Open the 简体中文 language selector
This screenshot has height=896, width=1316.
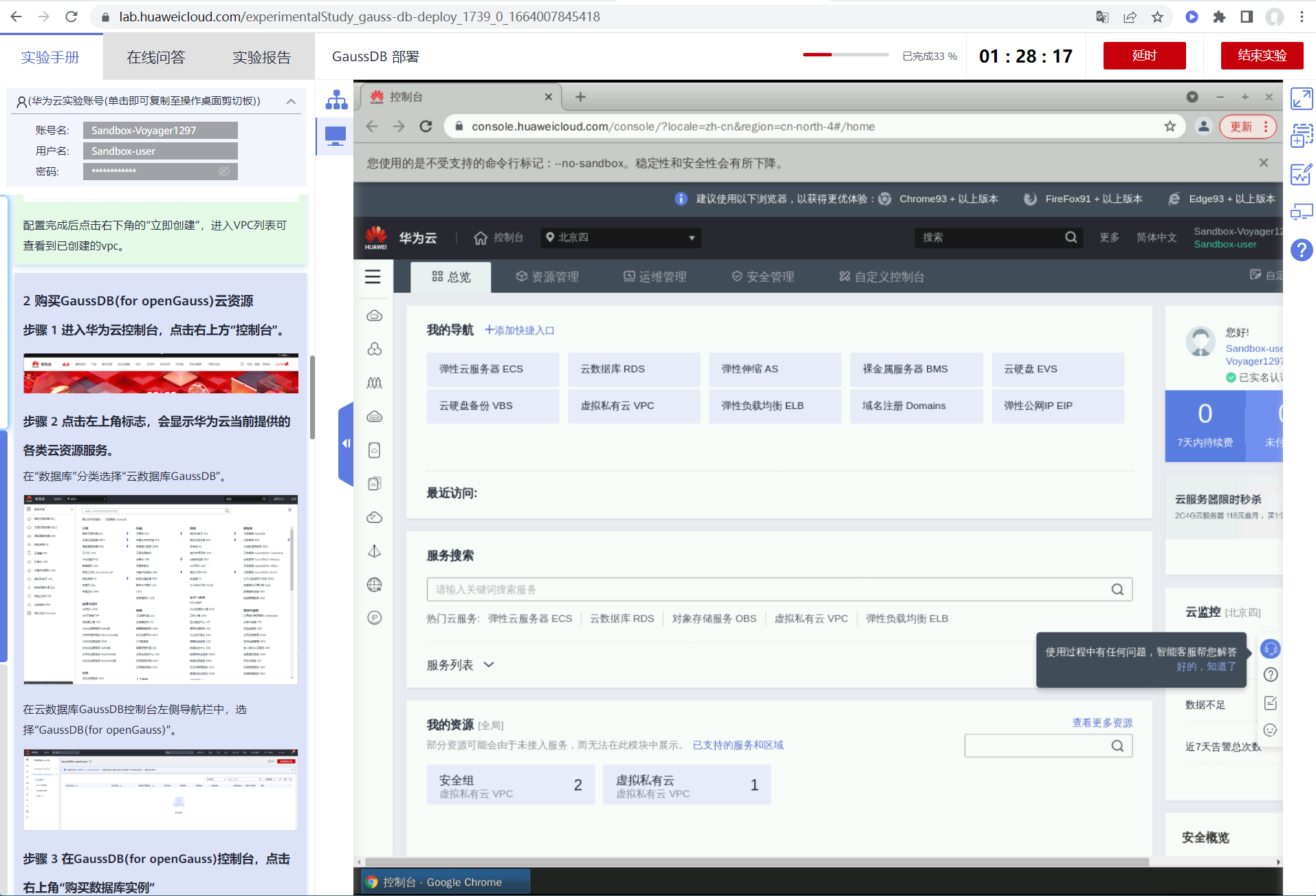click(x=1156, y=237)
